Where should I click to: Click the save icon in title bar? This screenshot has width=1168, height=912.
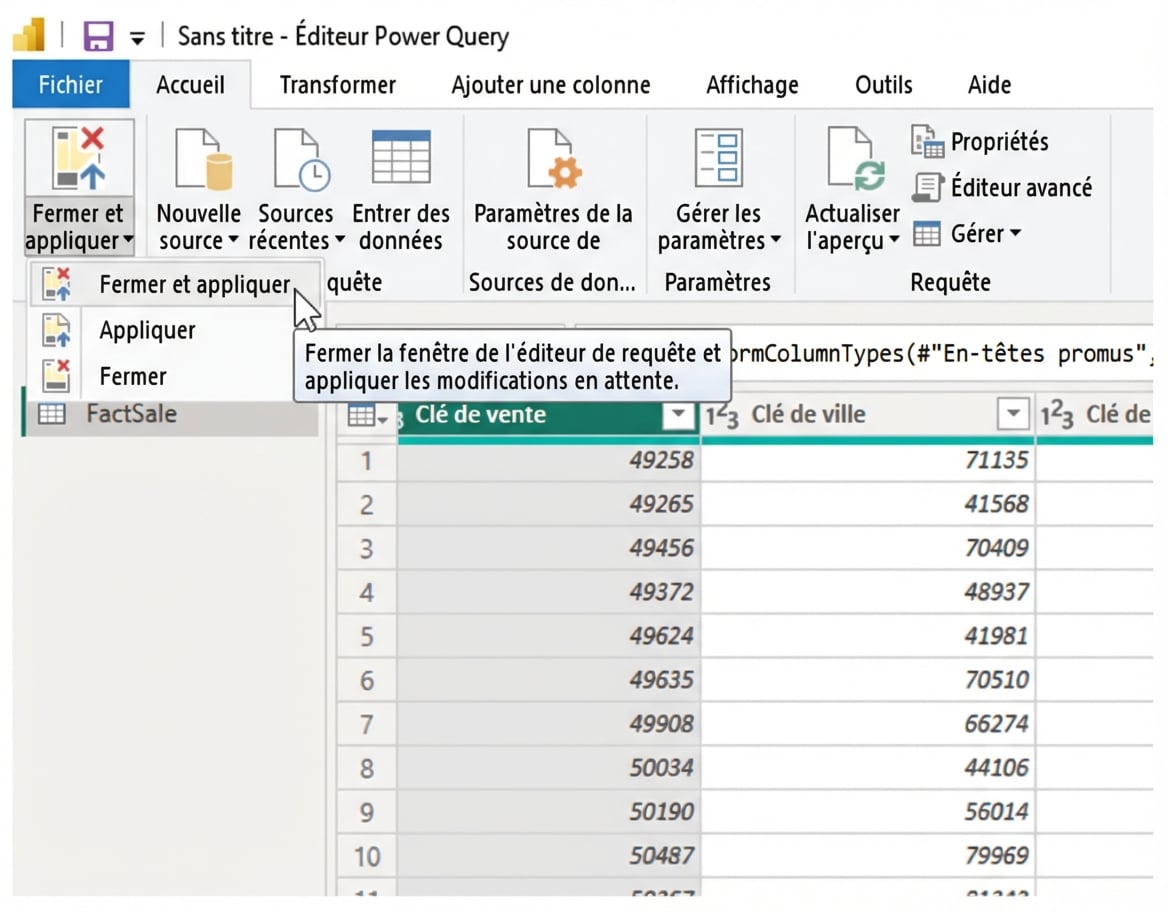(x=97, y=37)
